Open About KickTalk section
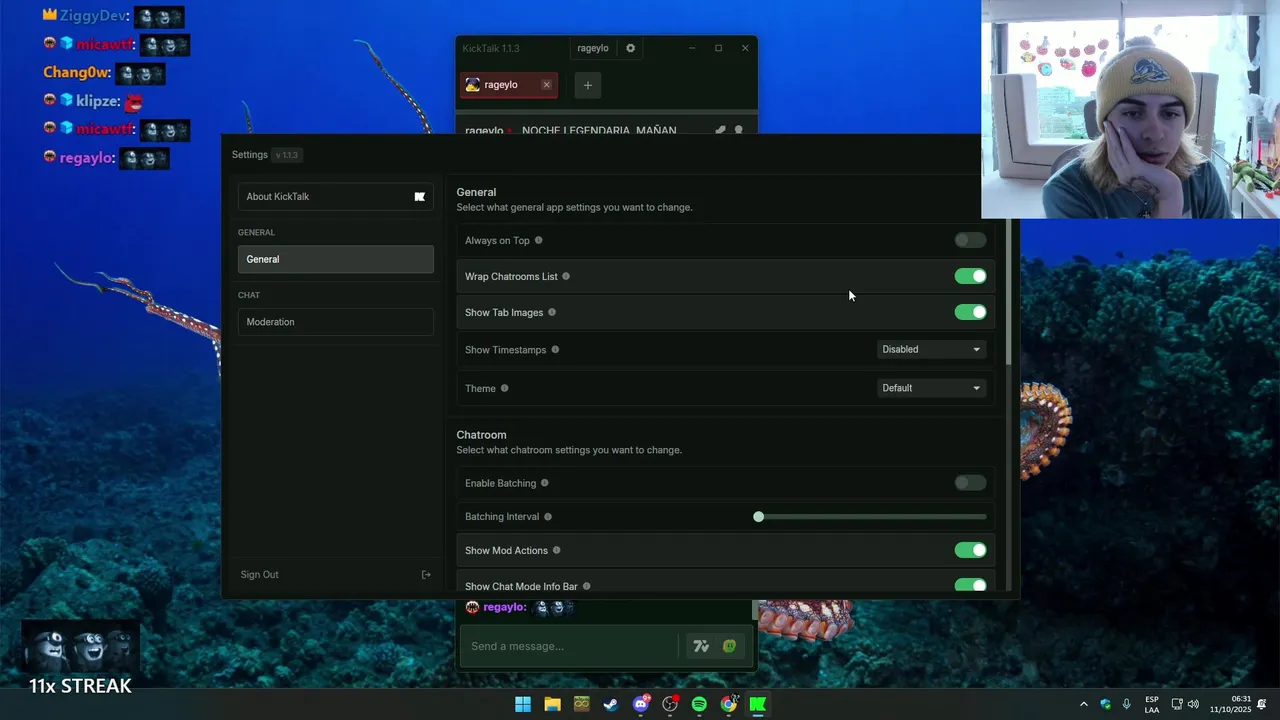Screen dimensions: 1280x720 point(335,197)
